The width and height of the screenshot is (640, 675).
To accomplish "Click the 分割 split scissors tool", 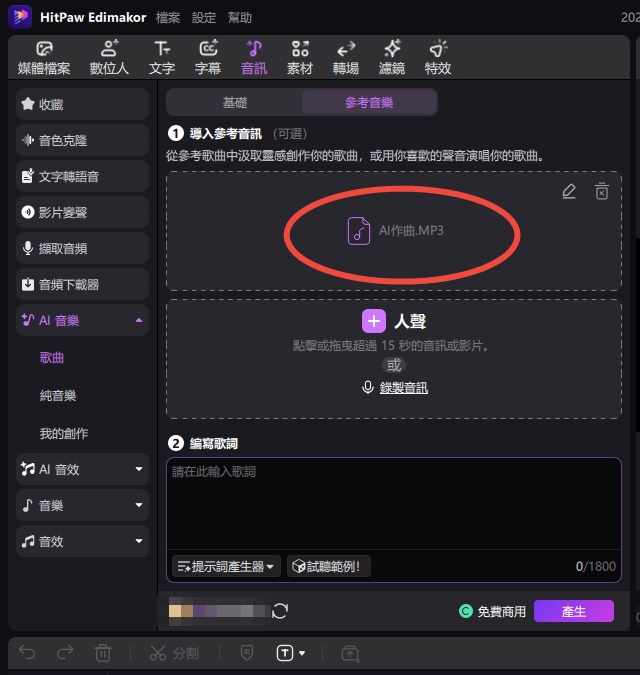I will [174, 653].
